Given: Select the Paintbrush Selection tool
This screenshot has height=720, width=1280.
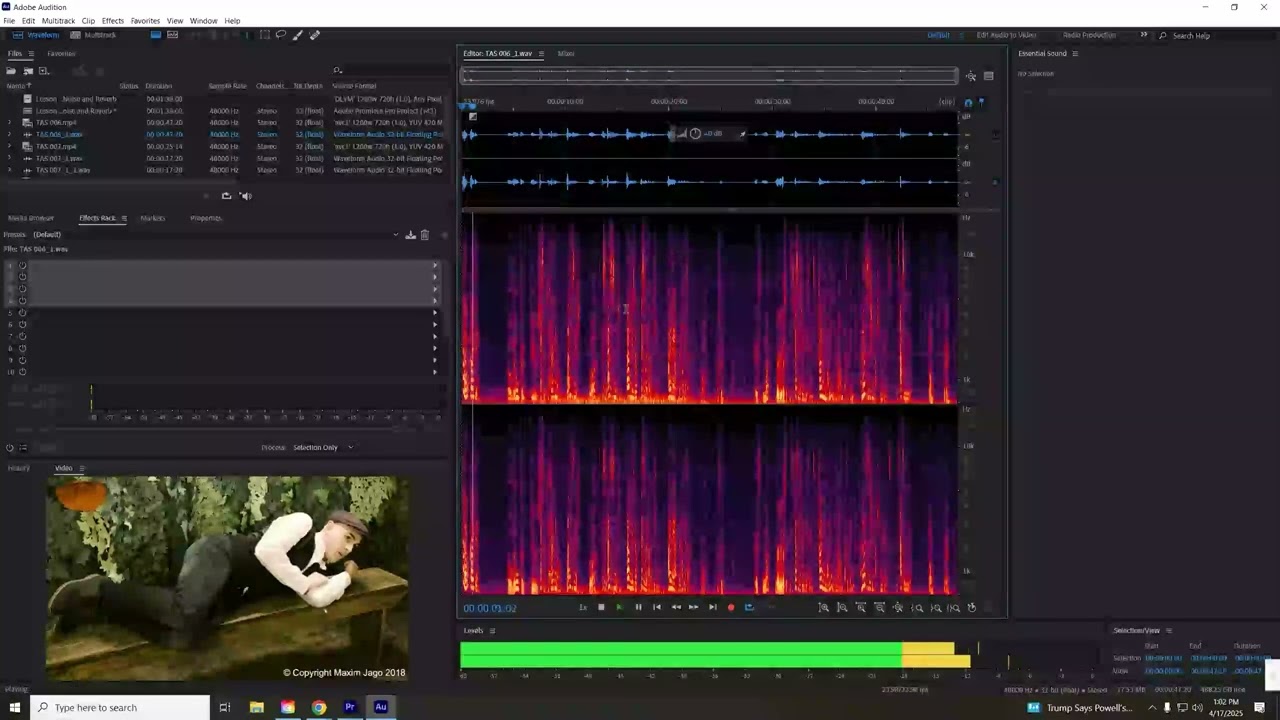Looking at the screenshot, I should coord(298,35).
